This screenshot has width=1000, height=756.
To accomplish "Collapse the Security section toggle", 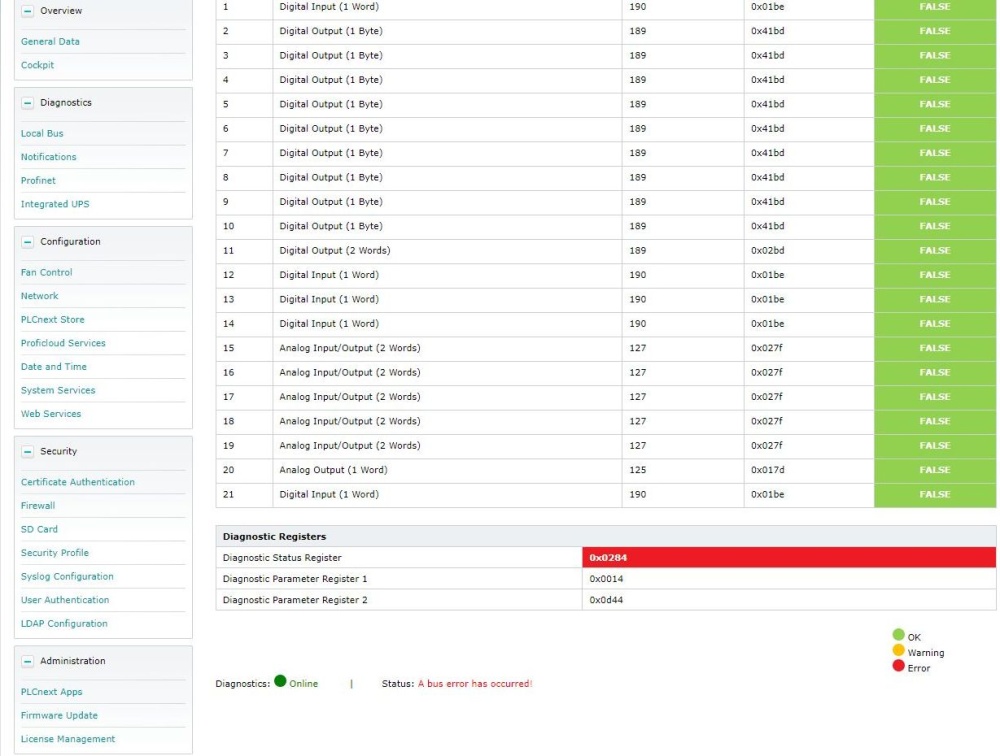I will (27, 452).
